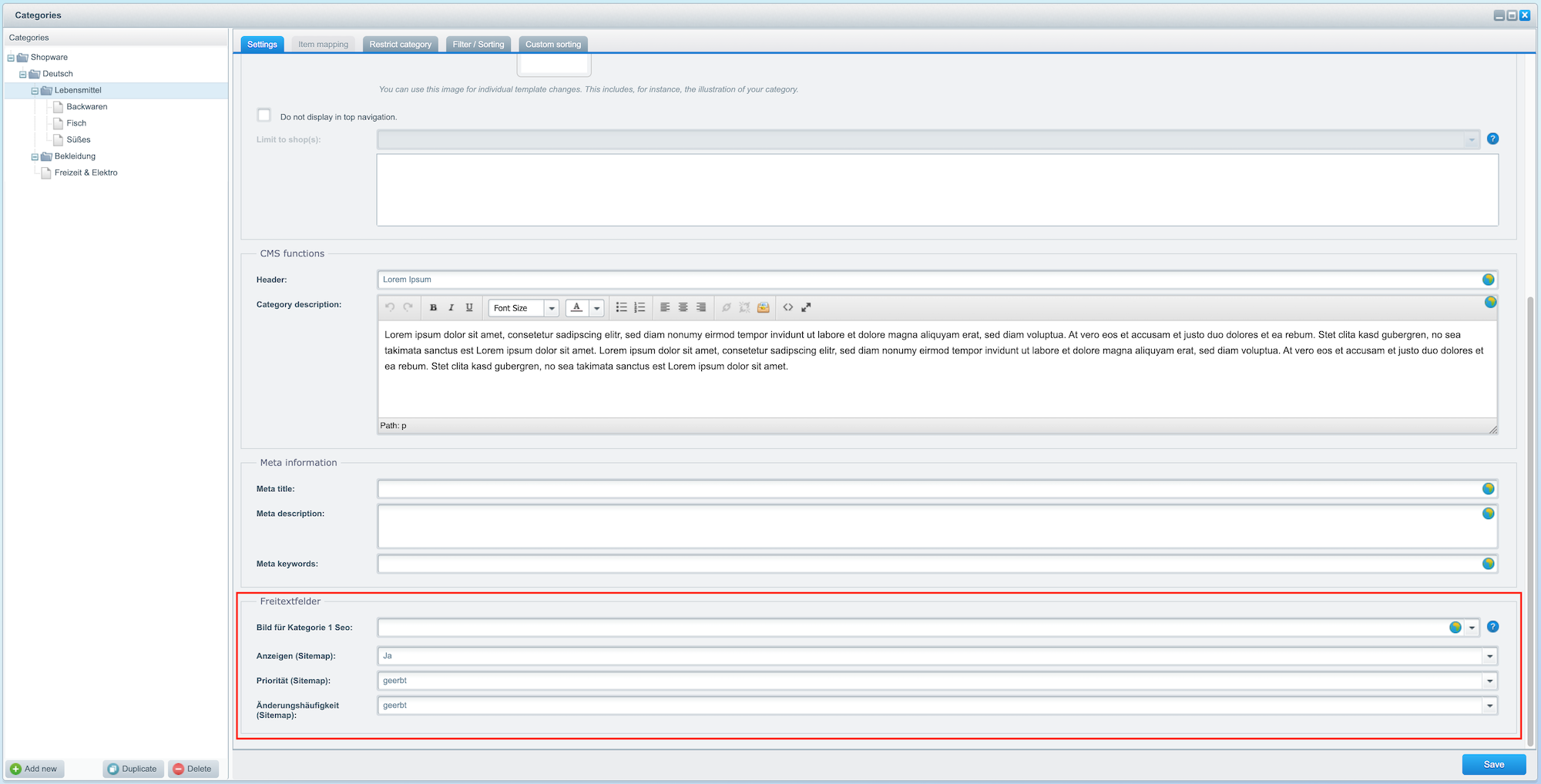Open the text color picker arrow
This screenshot has height=784, width=1541.
coord(596,308)
